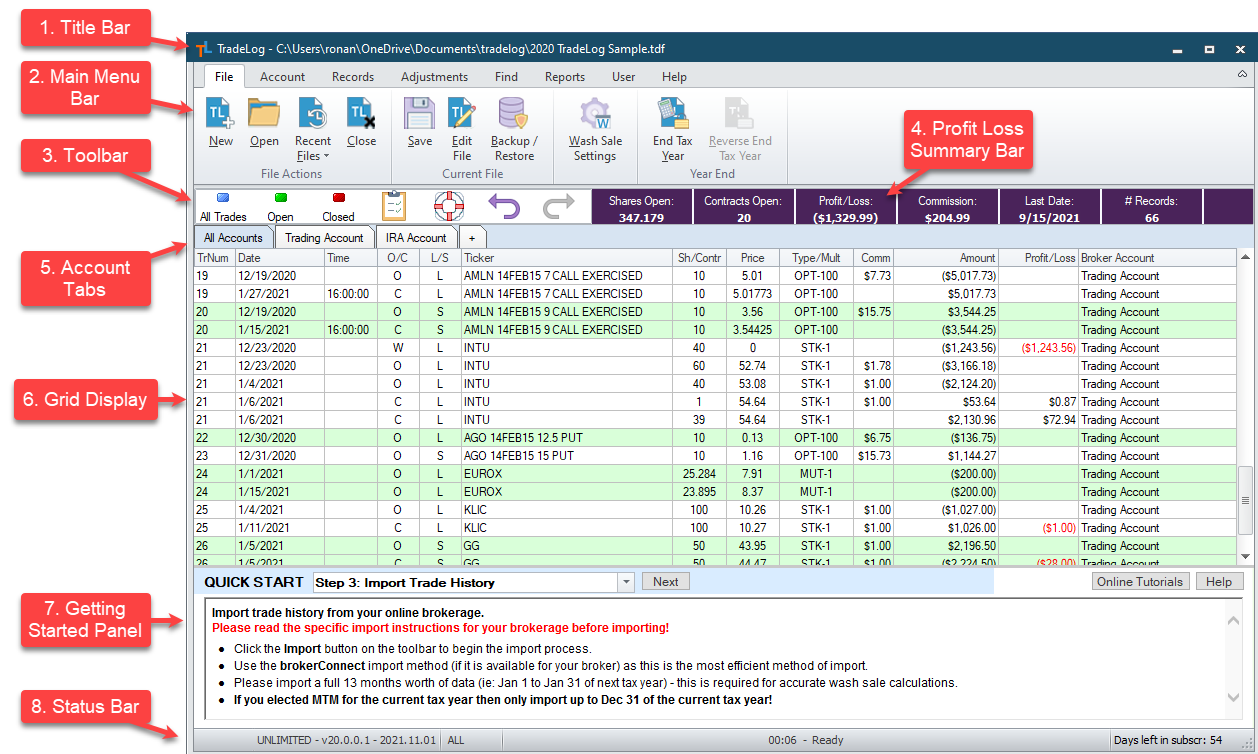Select the Trading Account tab
1258x754 pixels.
pyautogui.click(x=324, y=238)
